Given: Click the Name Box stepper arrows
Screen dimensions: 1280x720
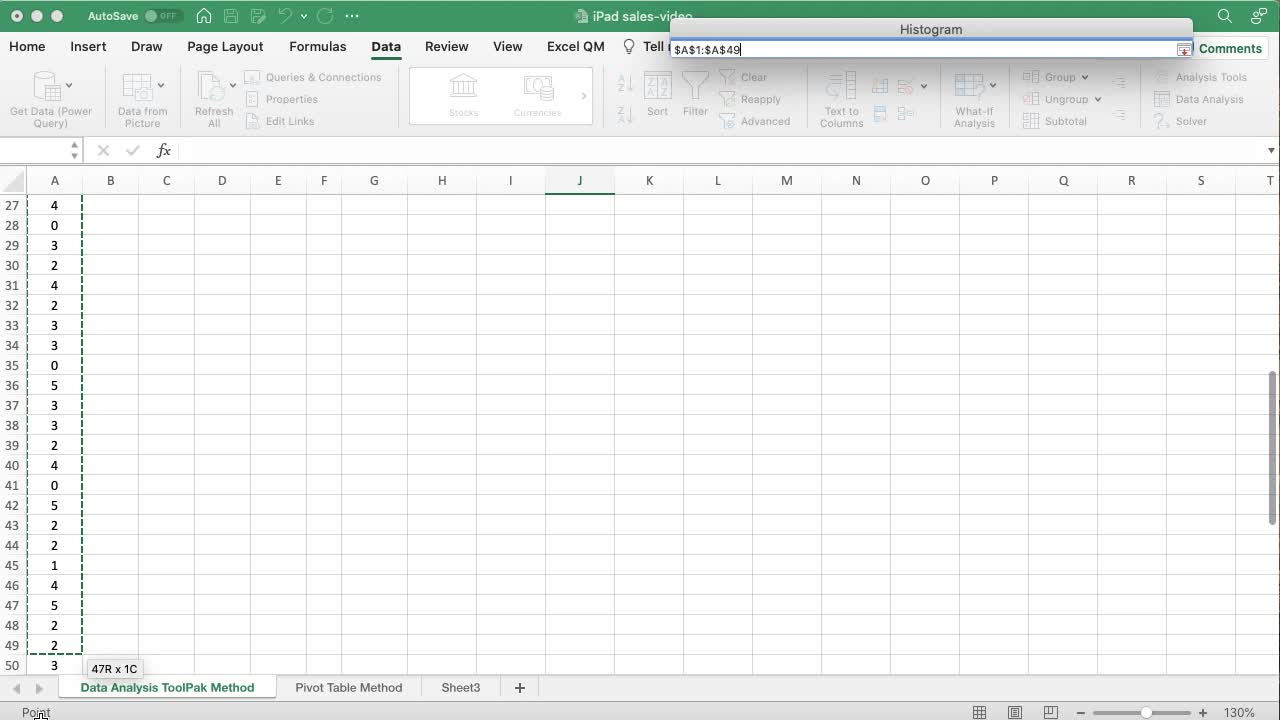Looking at the screenshot, I should (74, 150).
